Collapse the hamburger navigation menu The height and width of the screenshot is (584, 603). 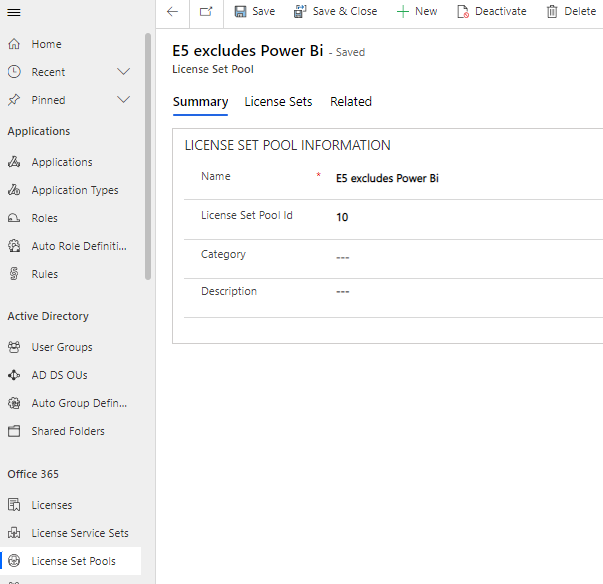(x=14, y=11)
